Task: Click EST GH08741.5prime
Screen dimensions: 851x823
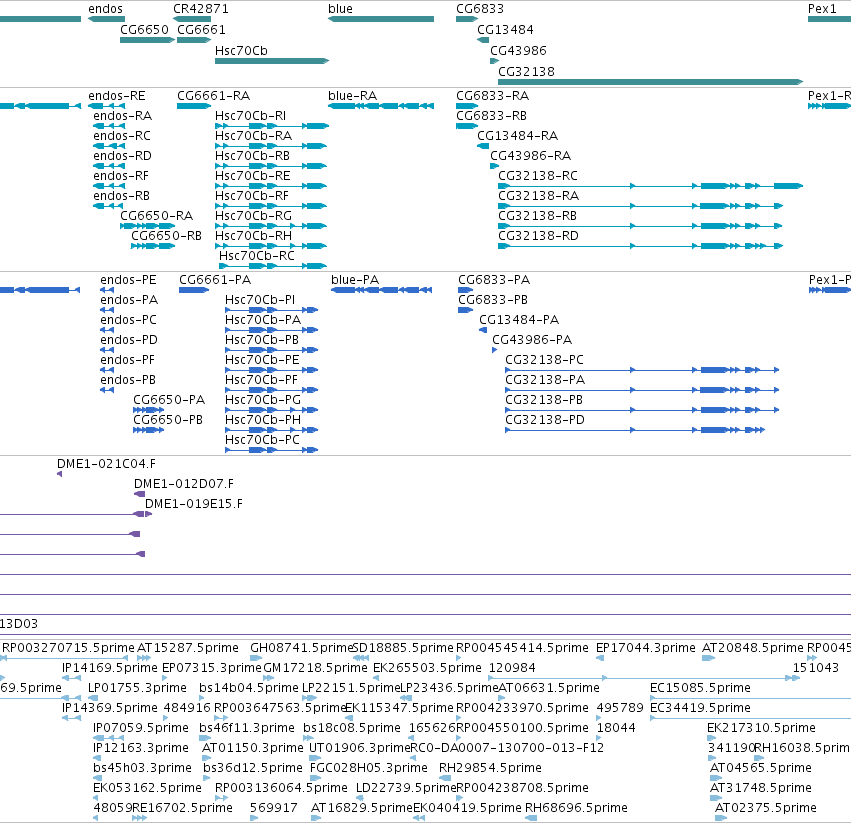Action: point(301,648)
